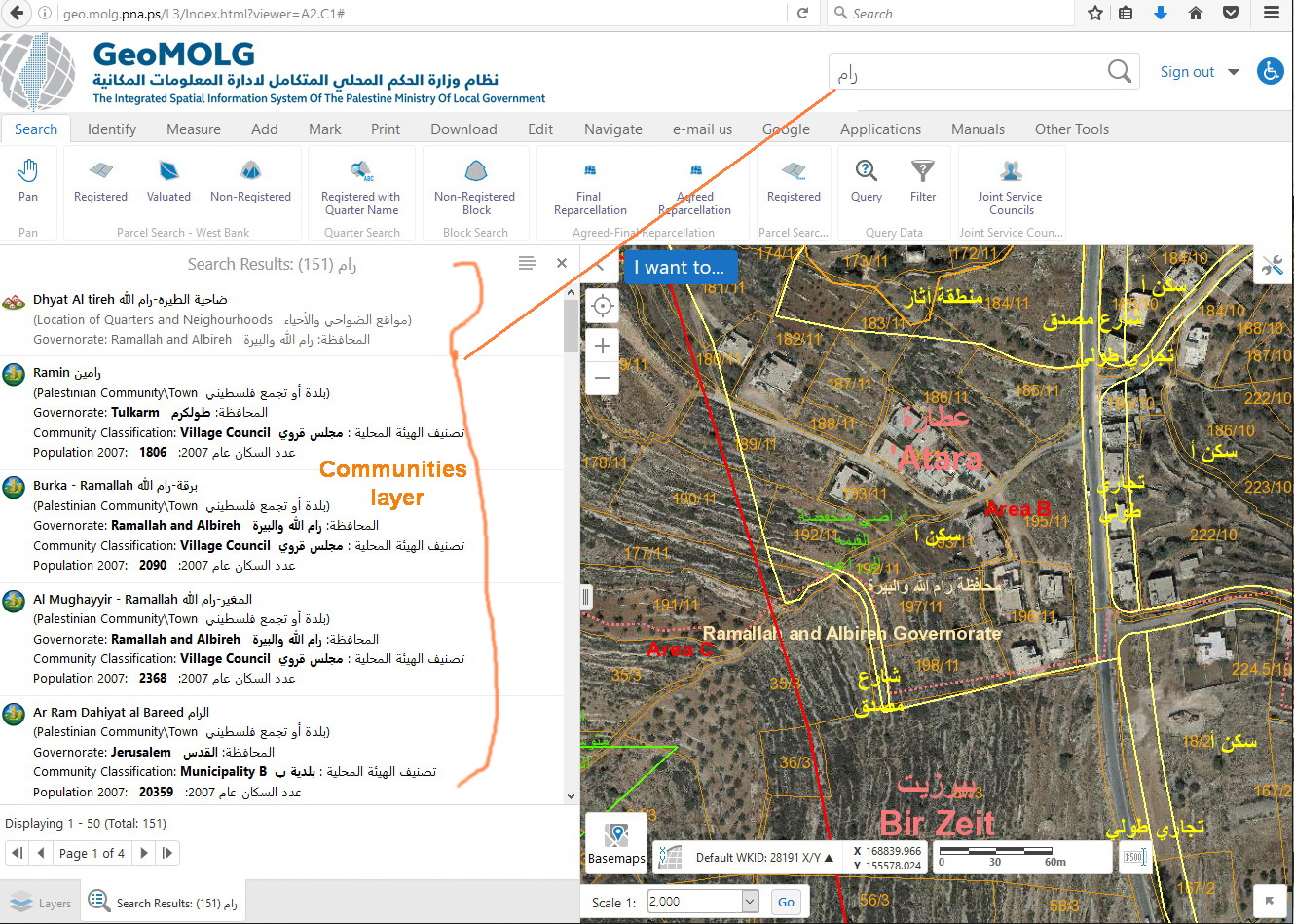
Task: Open the accessibility options icon
Action: (1271, 71)
